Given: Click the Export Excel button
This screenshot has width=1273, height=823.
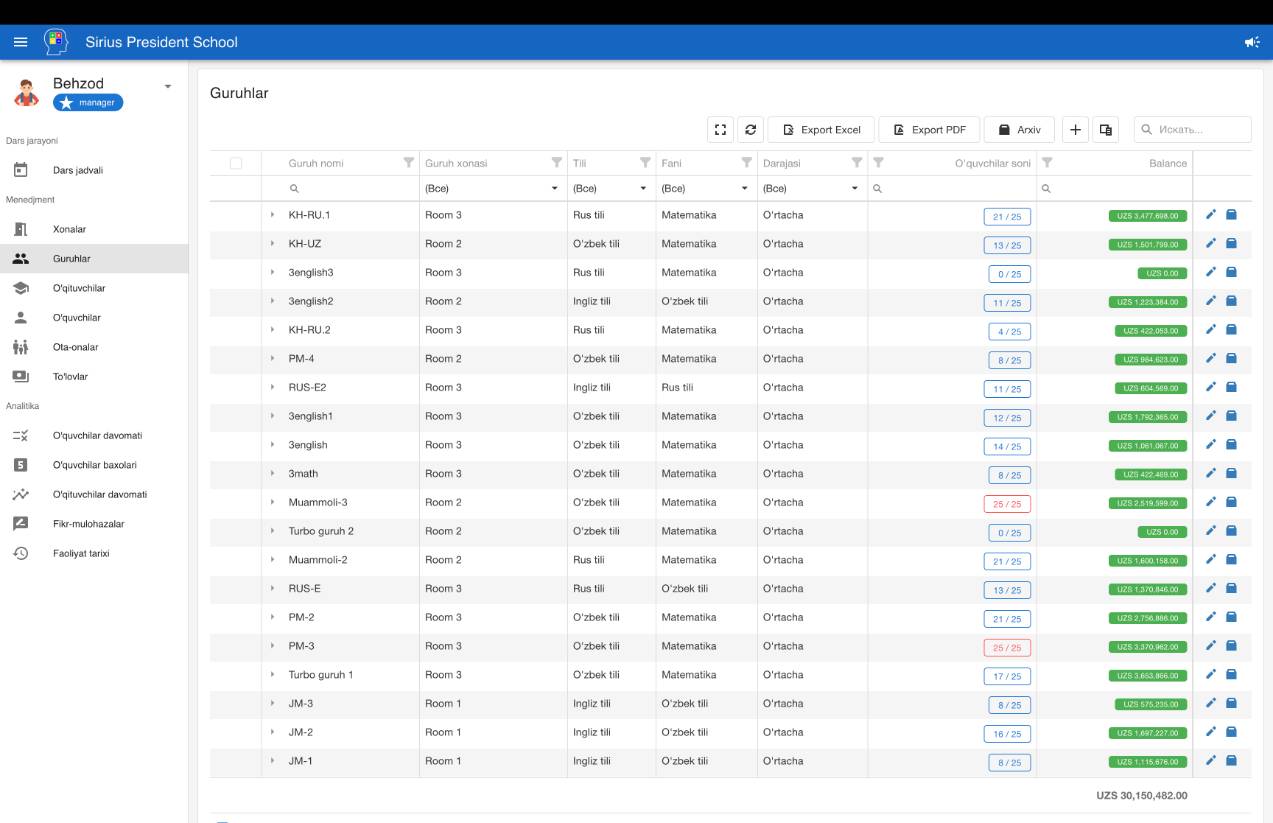Looking at the screenshot, I should [821, 130].
